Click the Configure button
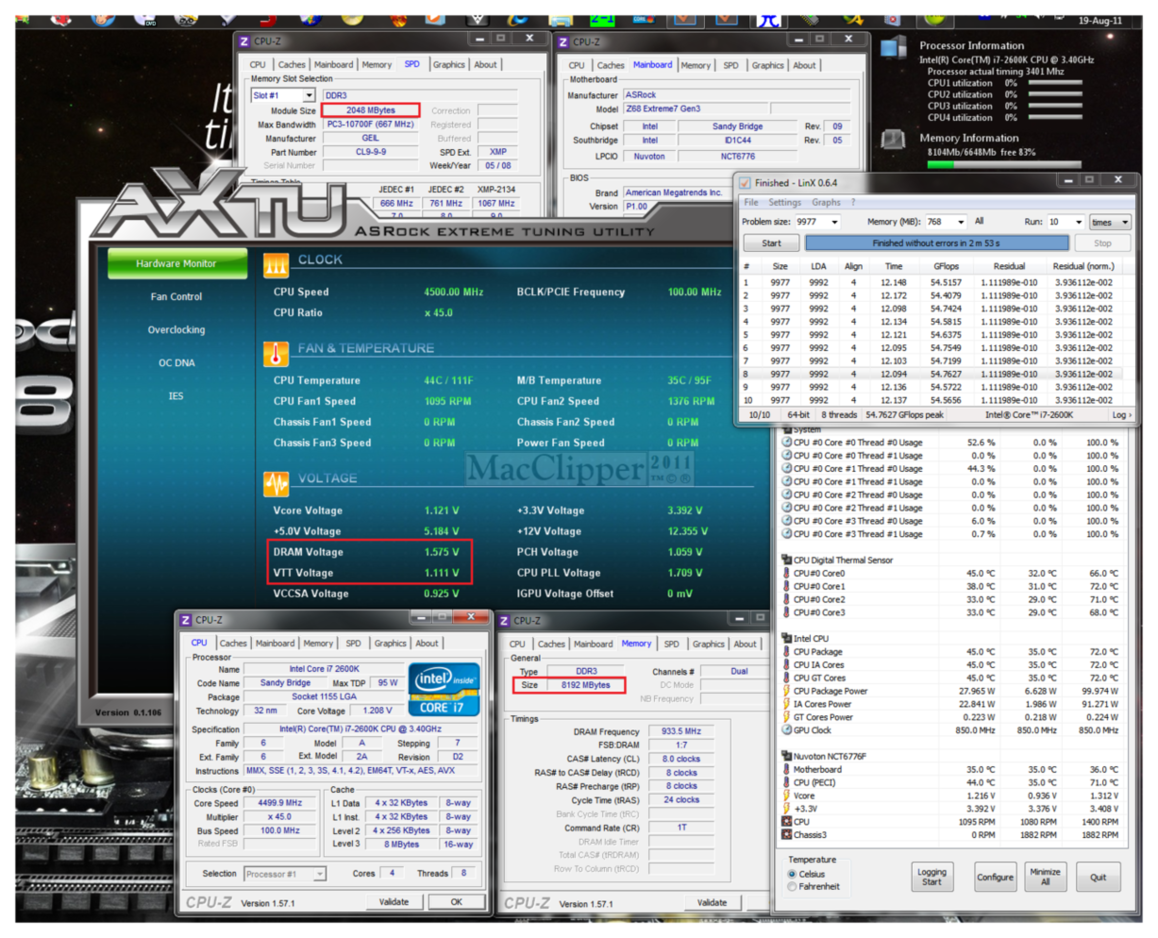This screenshot has width=1158, height=938. coord(995,877)
